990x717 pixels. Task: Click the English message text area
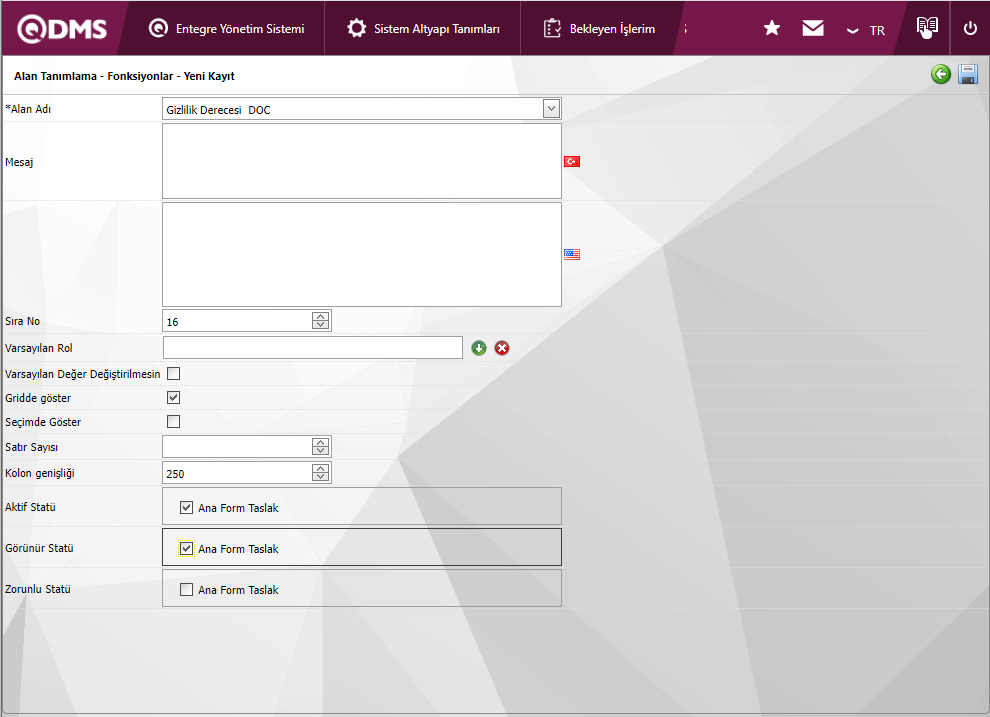click(362, 254)
